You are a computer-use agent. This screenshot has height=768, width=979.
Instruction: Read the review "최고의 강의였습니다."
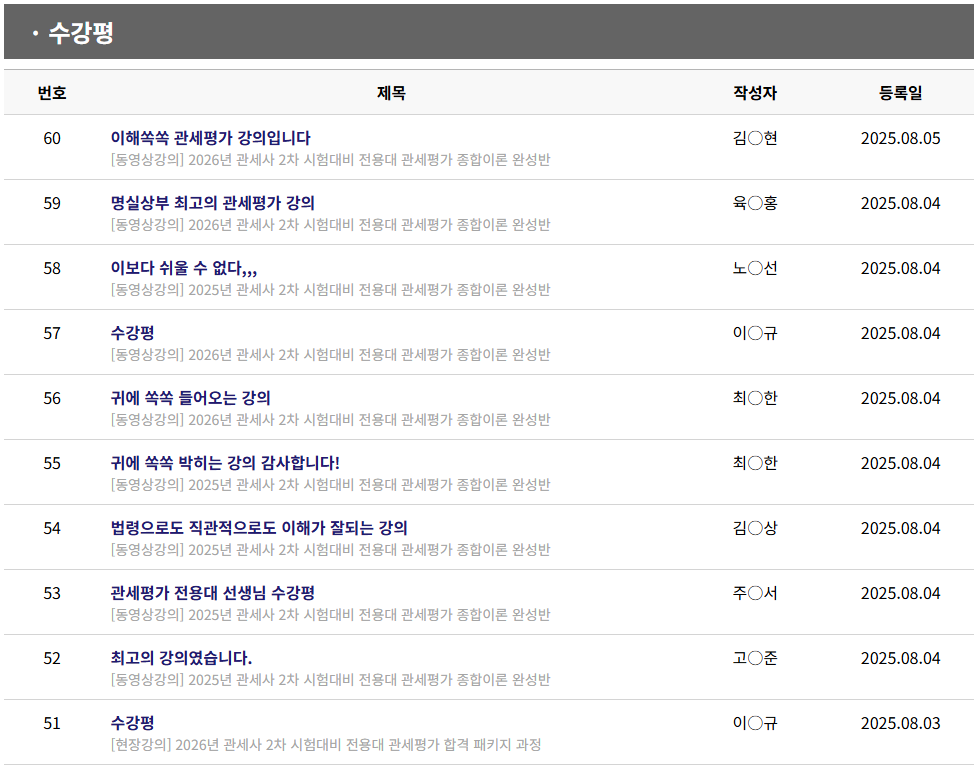point(181,658)
